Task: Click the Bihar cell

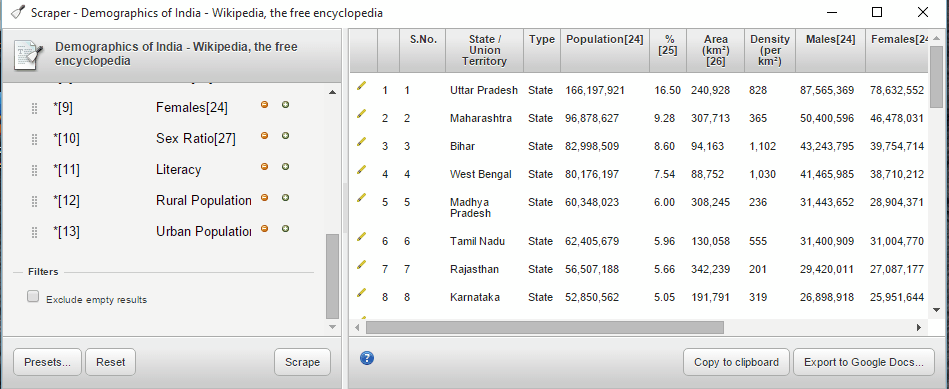Action: 462,146
